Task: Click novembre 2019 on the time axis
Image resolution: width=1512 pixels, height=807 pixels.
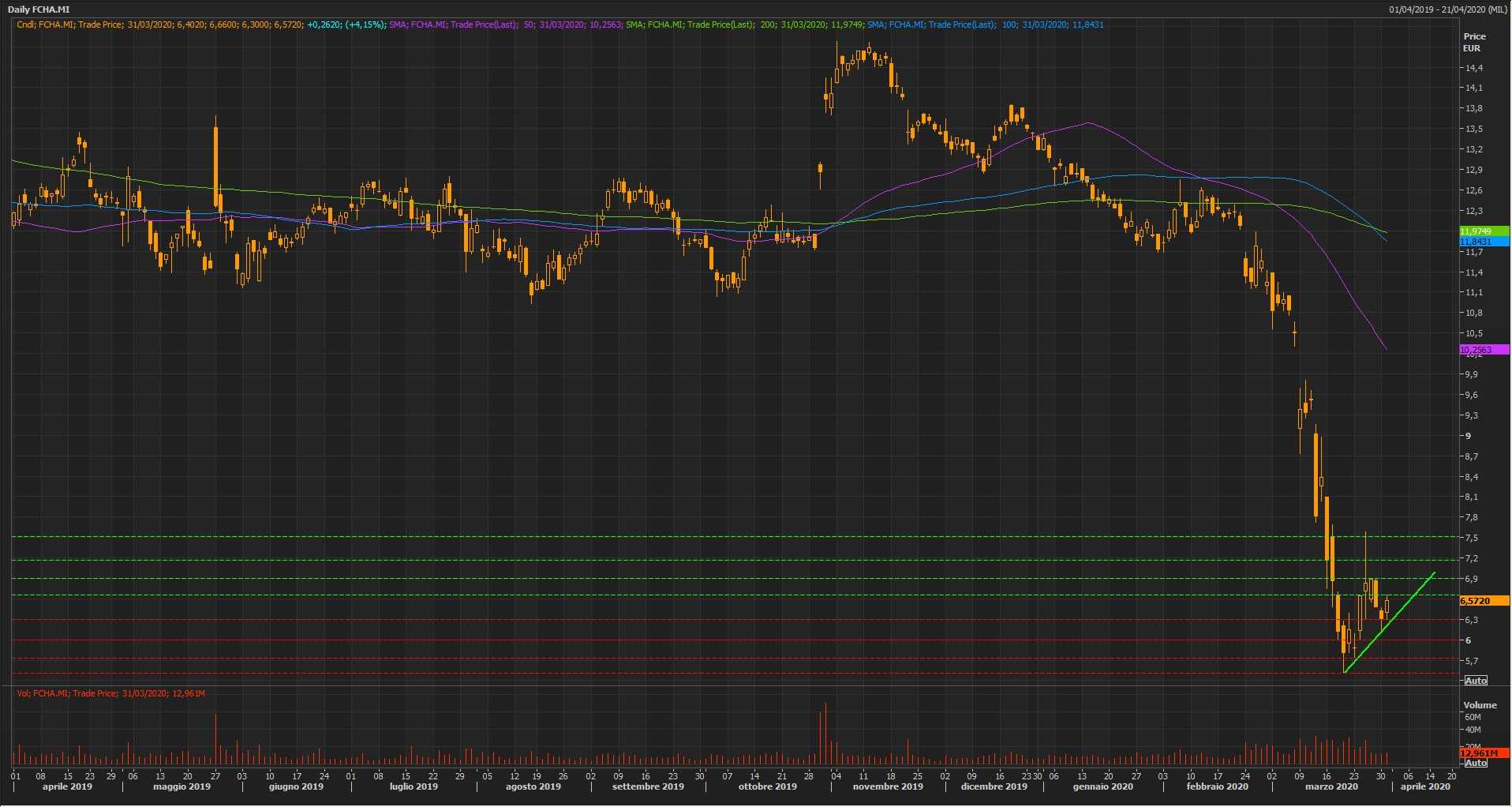Action: (888, 786)
